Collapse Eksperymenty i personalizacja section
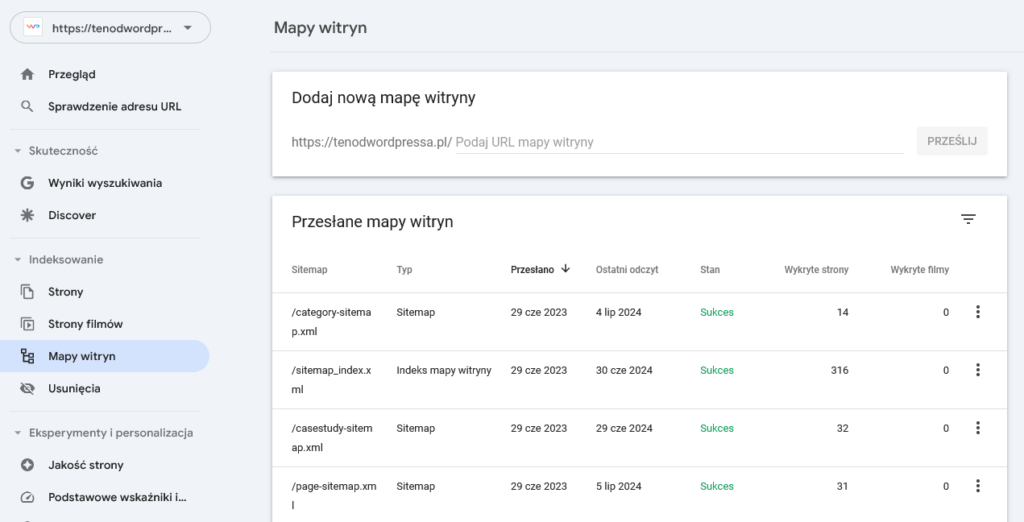Viewport: 1024px width, 522px height. [x=18, y=432]
